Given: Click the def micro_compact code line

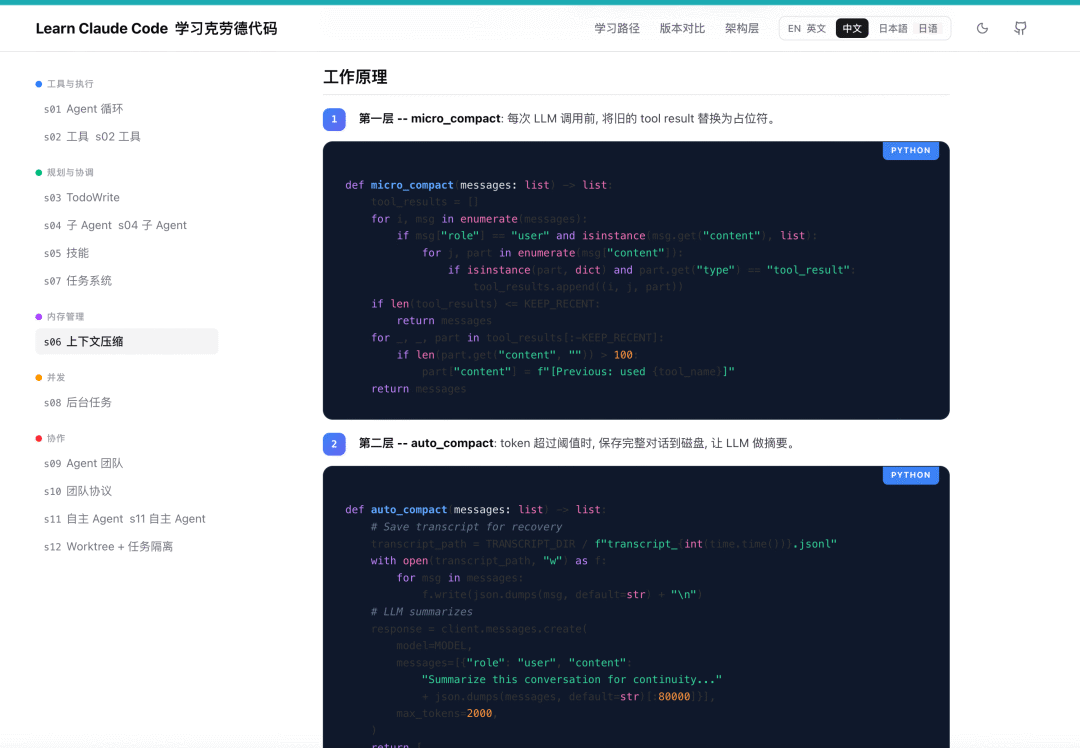Looking at the screenshot, I should pyautogui.click(x=479, y=185).
